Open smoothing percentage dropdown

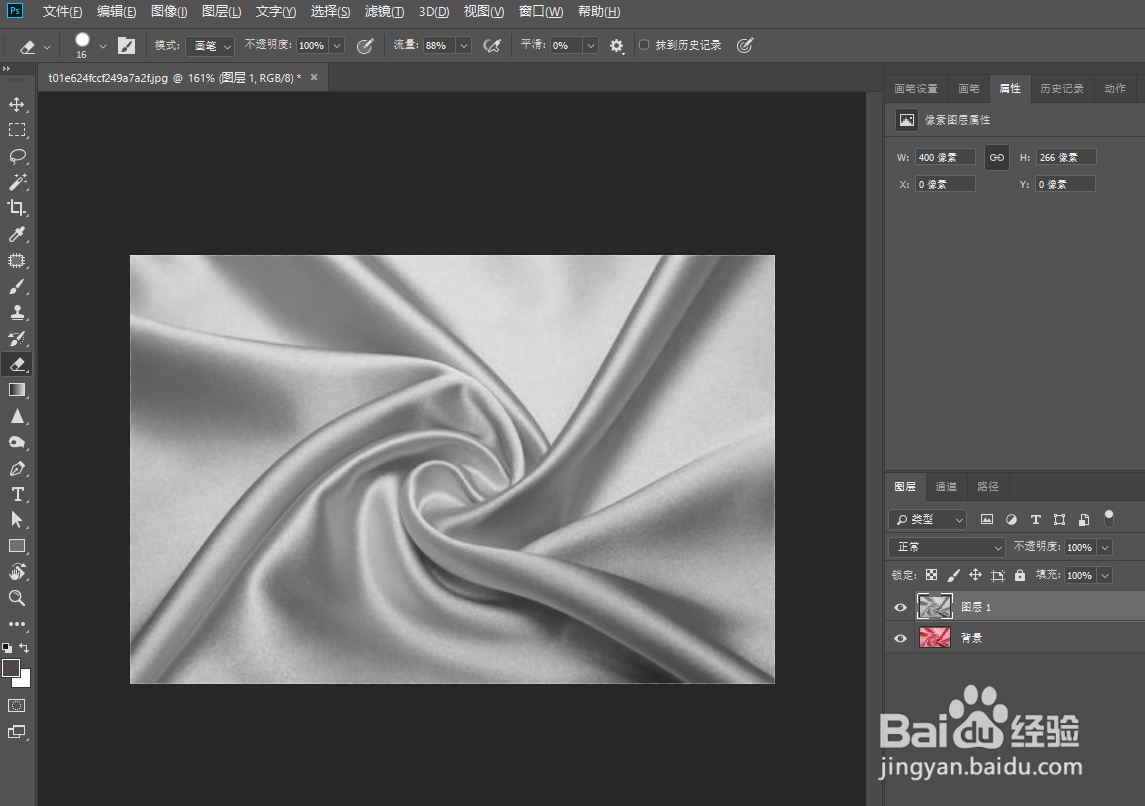tap(591, 46)
